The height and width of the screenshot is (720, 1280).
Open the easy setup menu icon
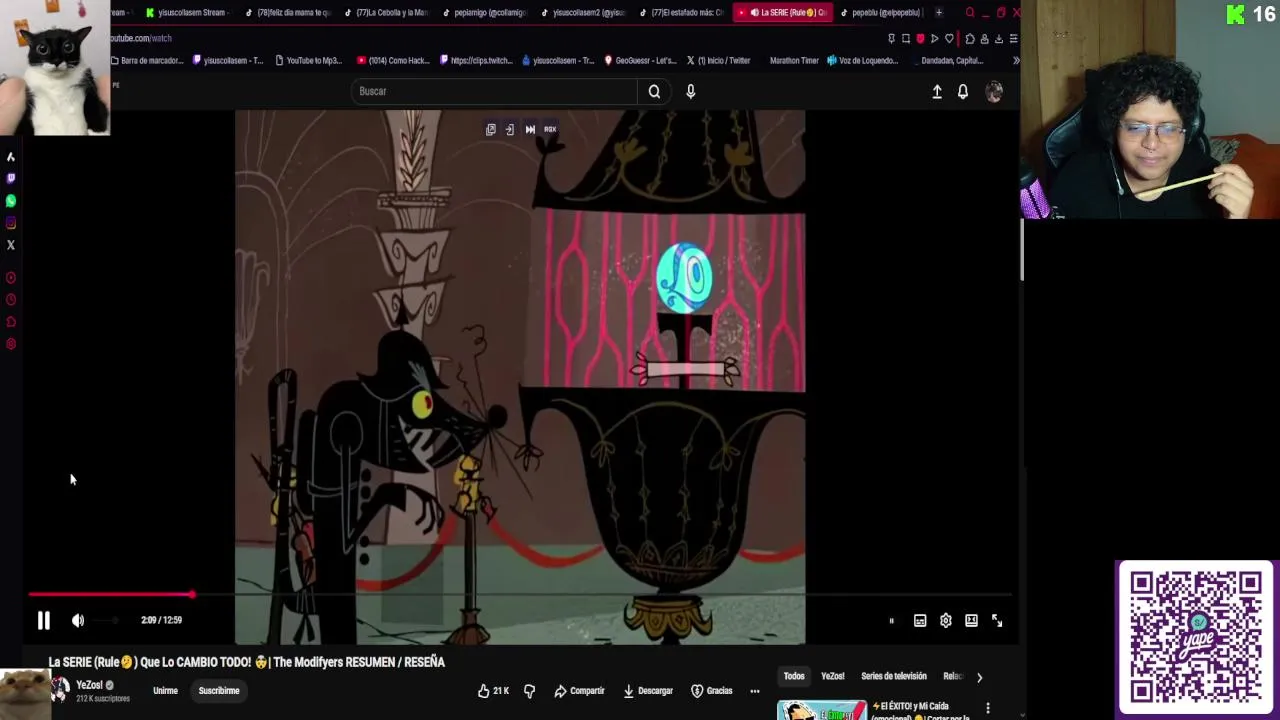click(1013, 38)
